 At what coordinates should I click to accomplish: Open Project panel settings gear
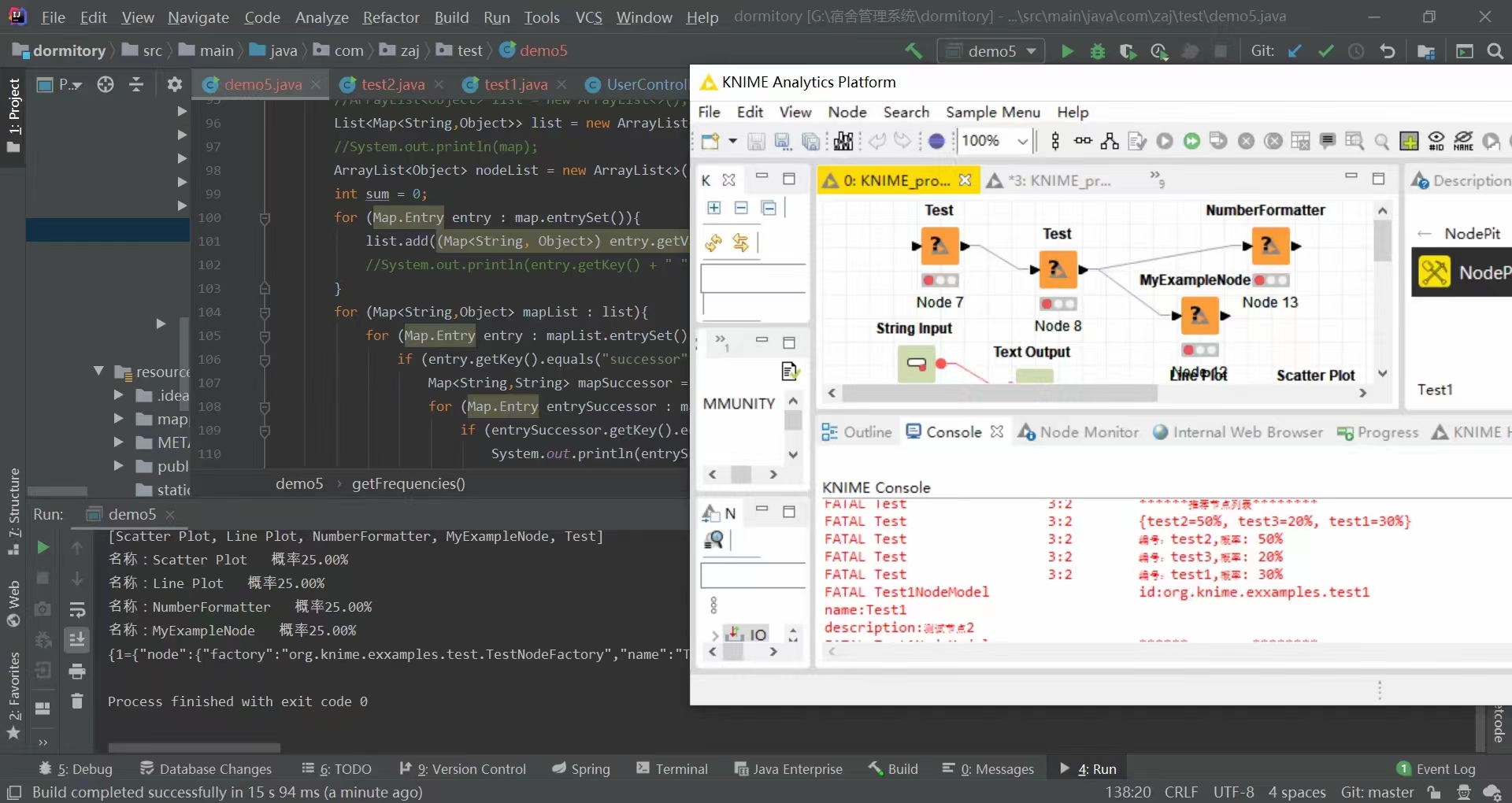(x=175, y=84)
